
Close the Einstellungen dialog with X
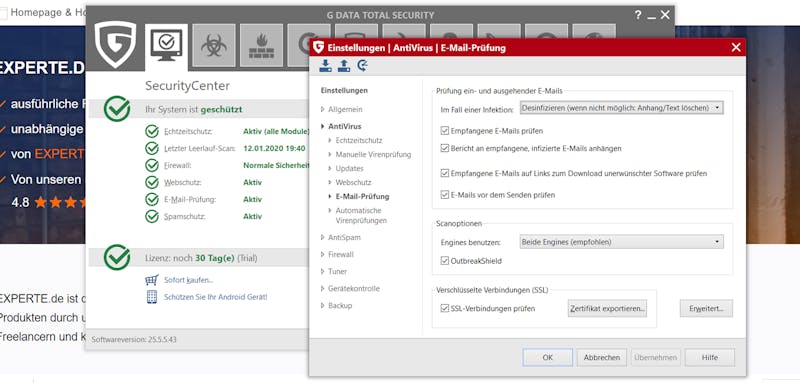[x=736, y=47]
